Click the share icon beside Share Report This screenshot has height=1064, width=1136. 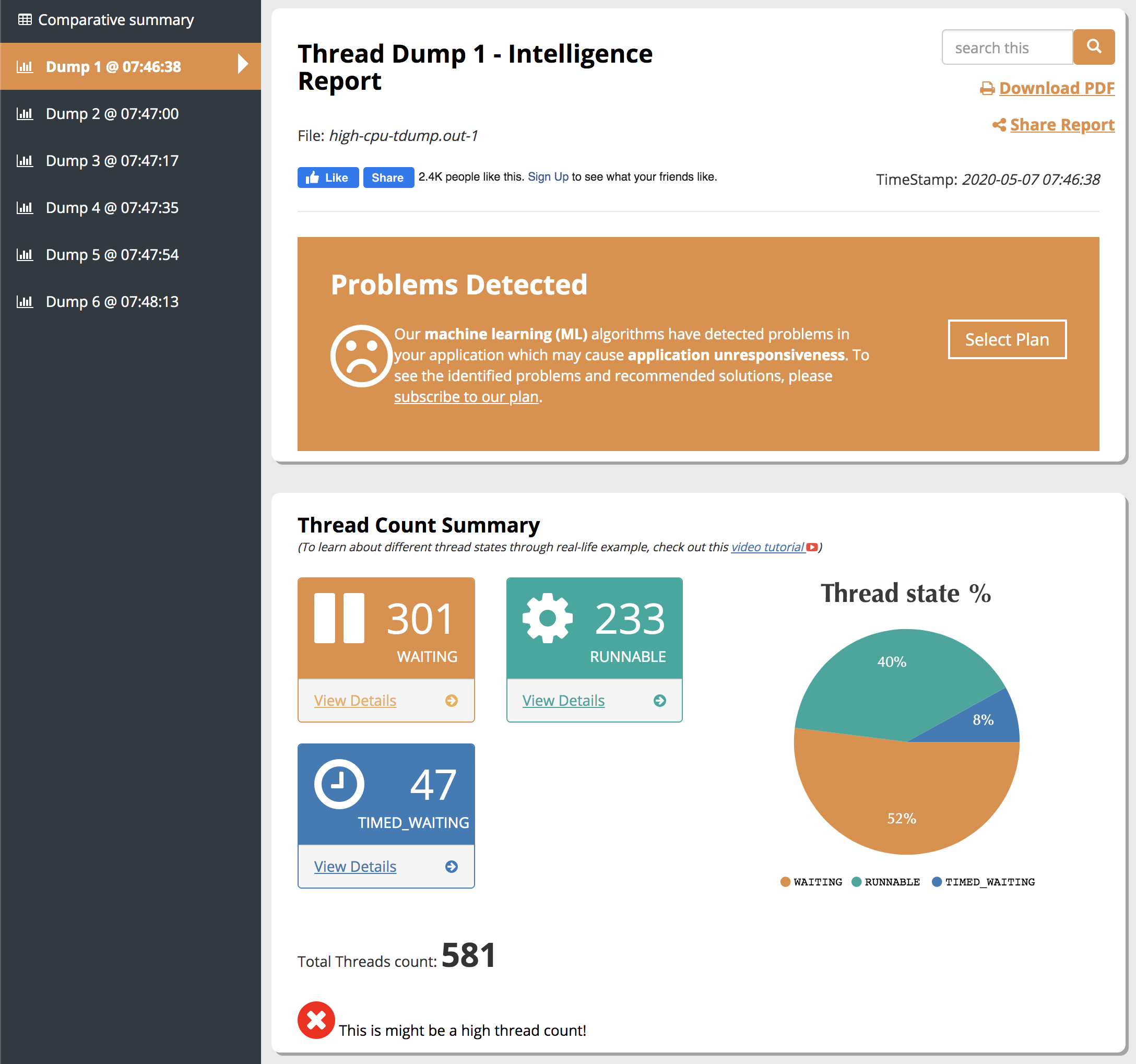click(x=999, y=125)
